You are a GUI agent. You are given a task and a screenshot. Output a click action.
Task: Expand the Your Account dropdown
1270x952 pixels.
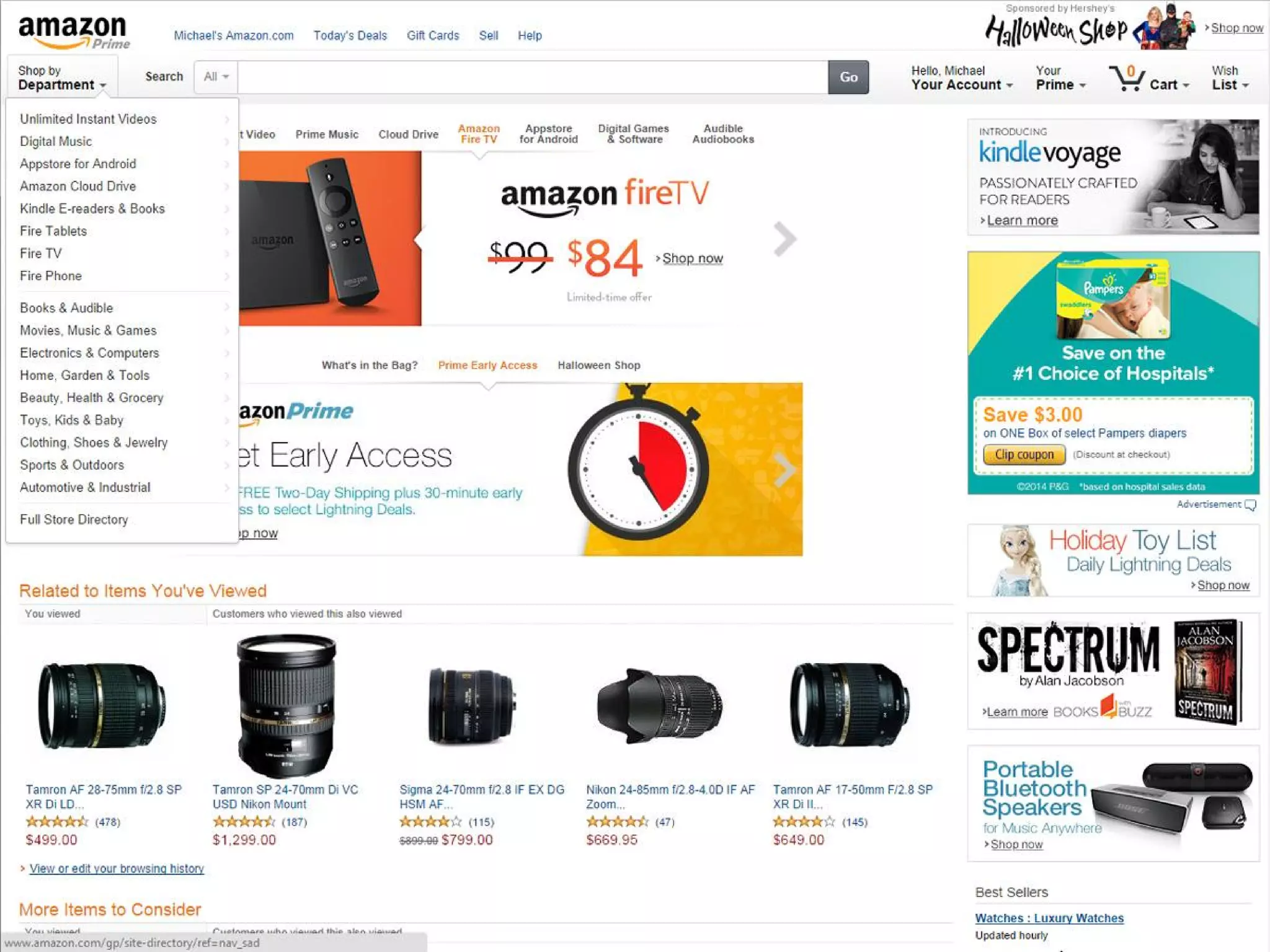coord(962,78)
